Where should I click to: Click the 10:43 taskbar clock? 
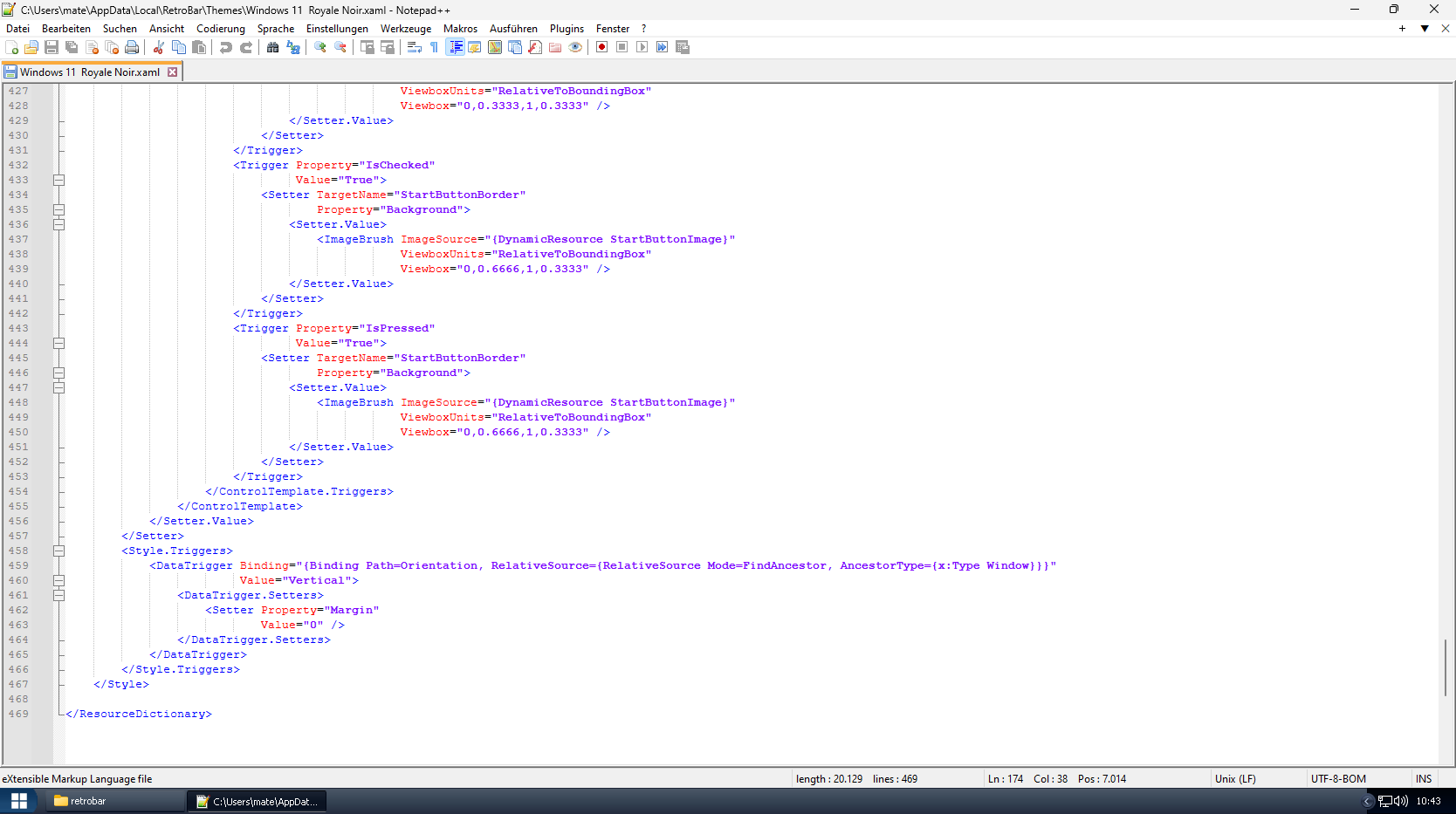pyautogui.click(x=1429, y=801)
